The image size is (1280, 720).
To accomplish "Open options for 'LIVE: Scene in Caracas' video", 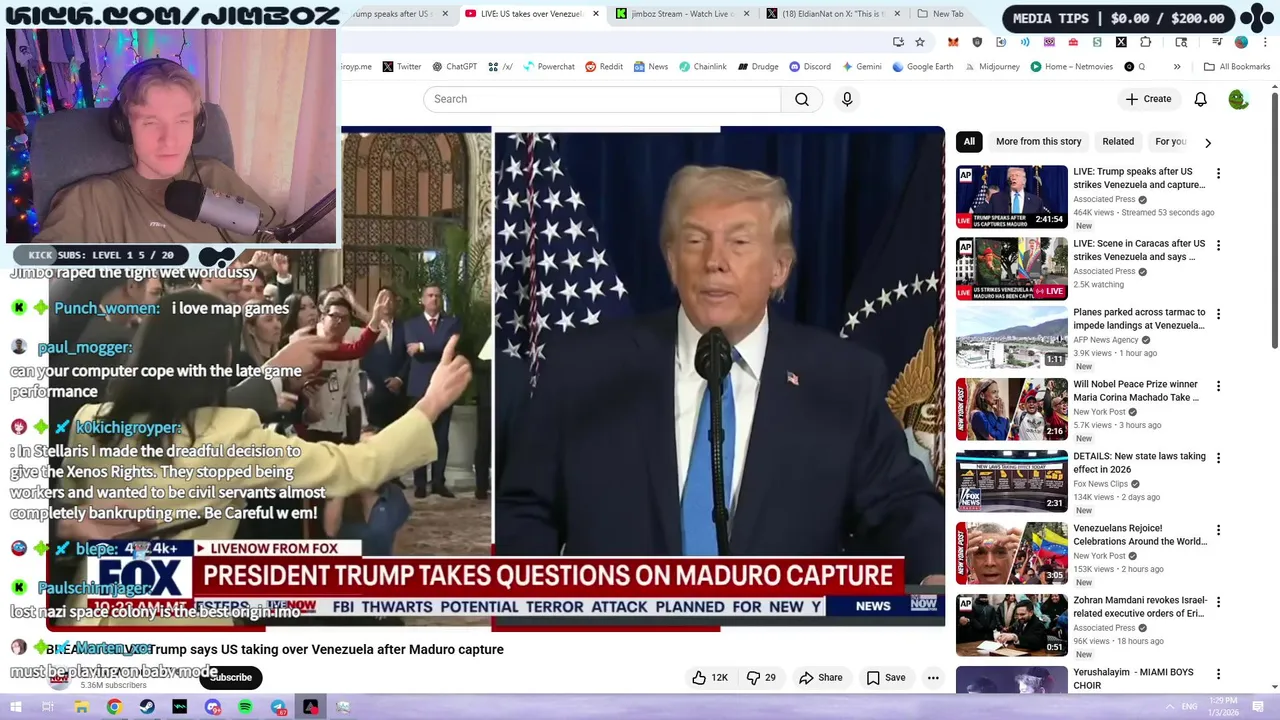I will pos(1218,245).
